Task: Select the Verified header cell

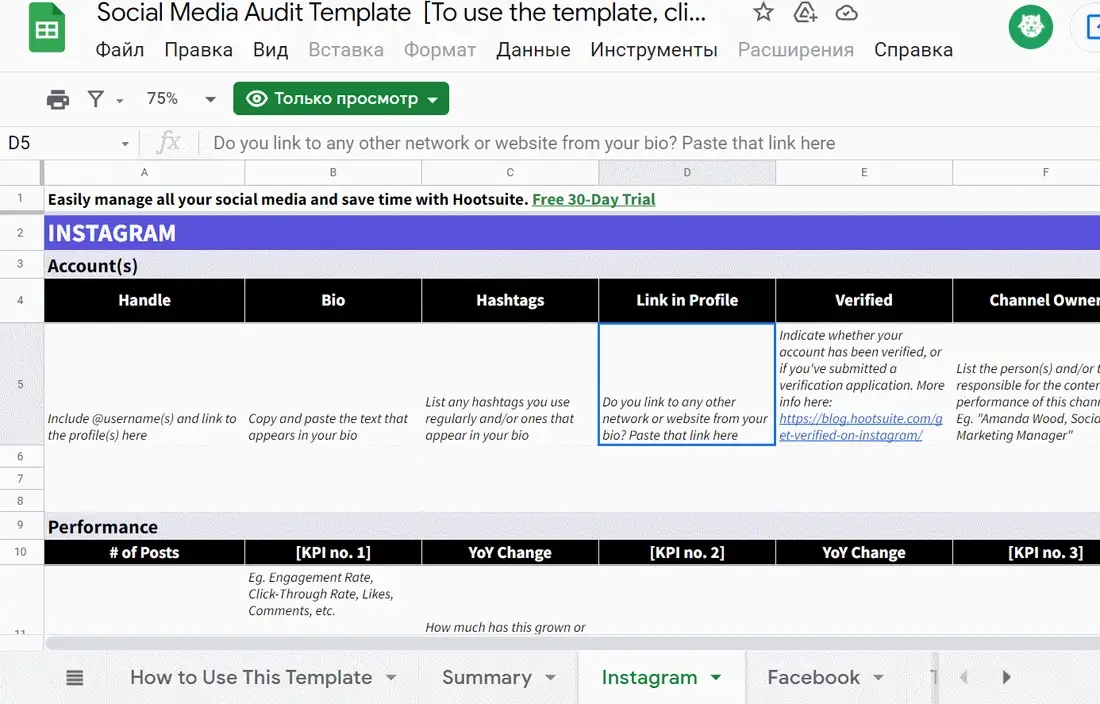Action: point(864,301)
